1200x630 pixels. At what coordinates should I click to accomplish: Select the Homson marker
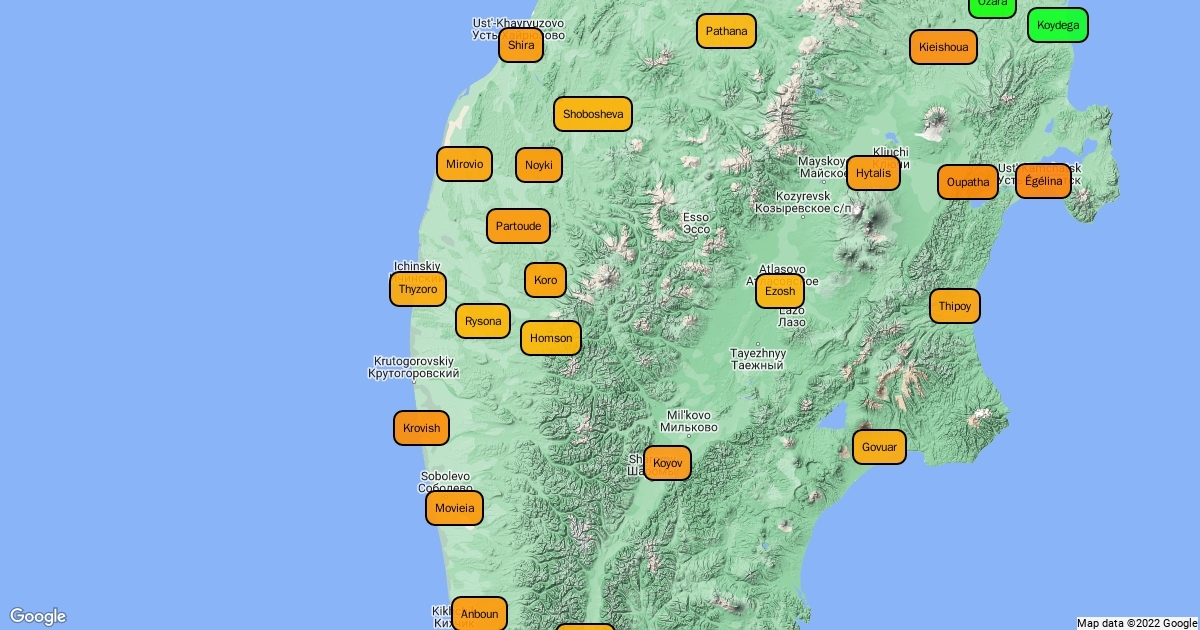click(x=551, y=338)
